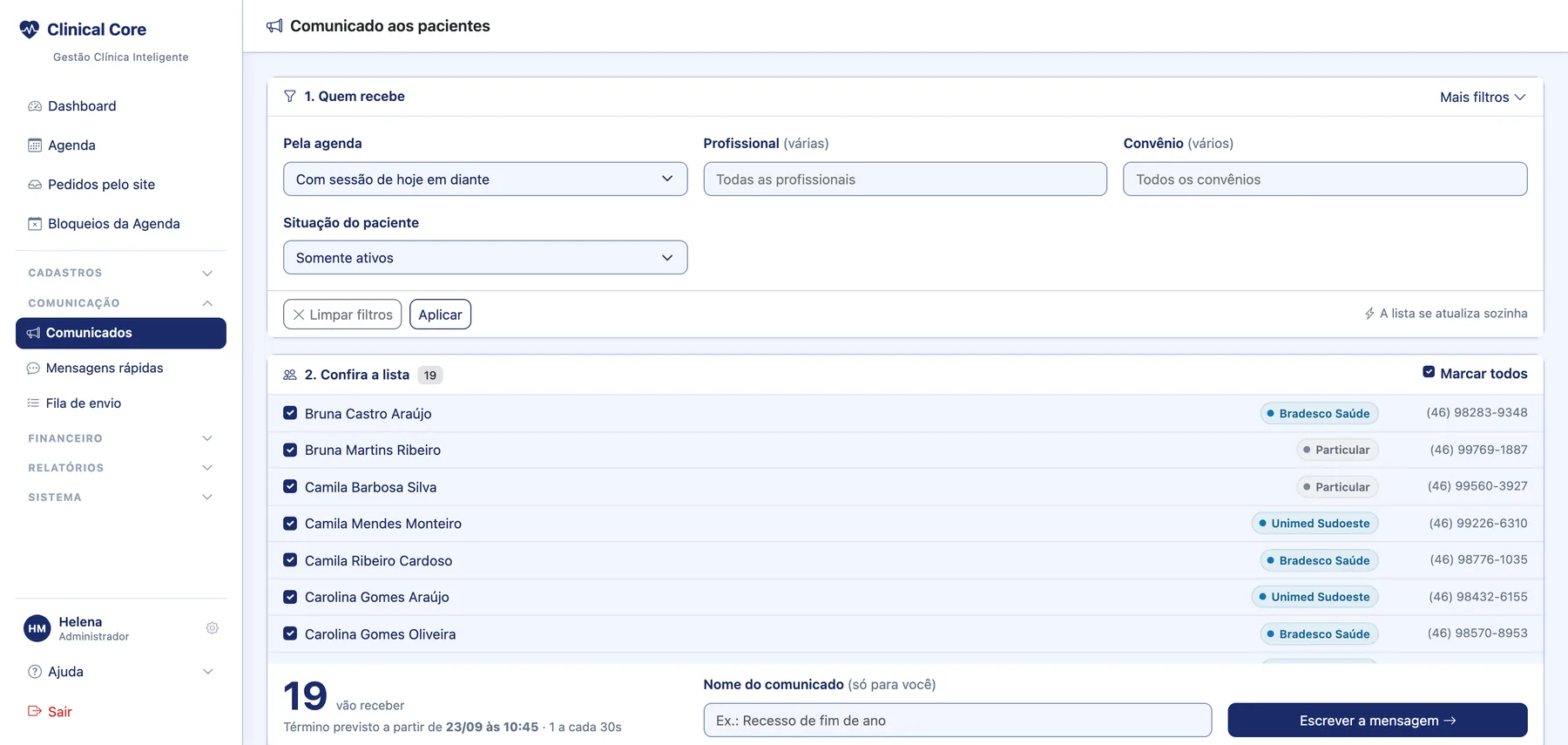Click the HM user avatar
Viewport: 1568px width, 745px height.
[x=37, y=628]
